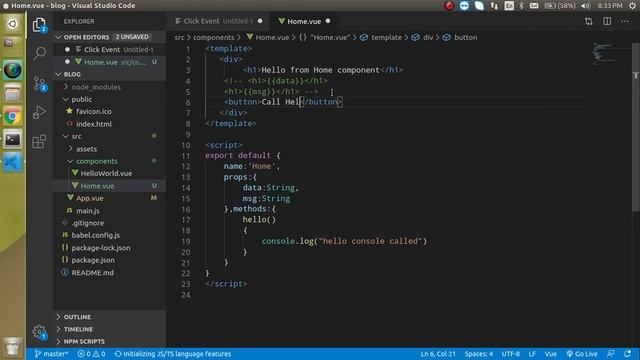
Task: Open editor More Actions ellipsis
Action: (x=625, y=21)
